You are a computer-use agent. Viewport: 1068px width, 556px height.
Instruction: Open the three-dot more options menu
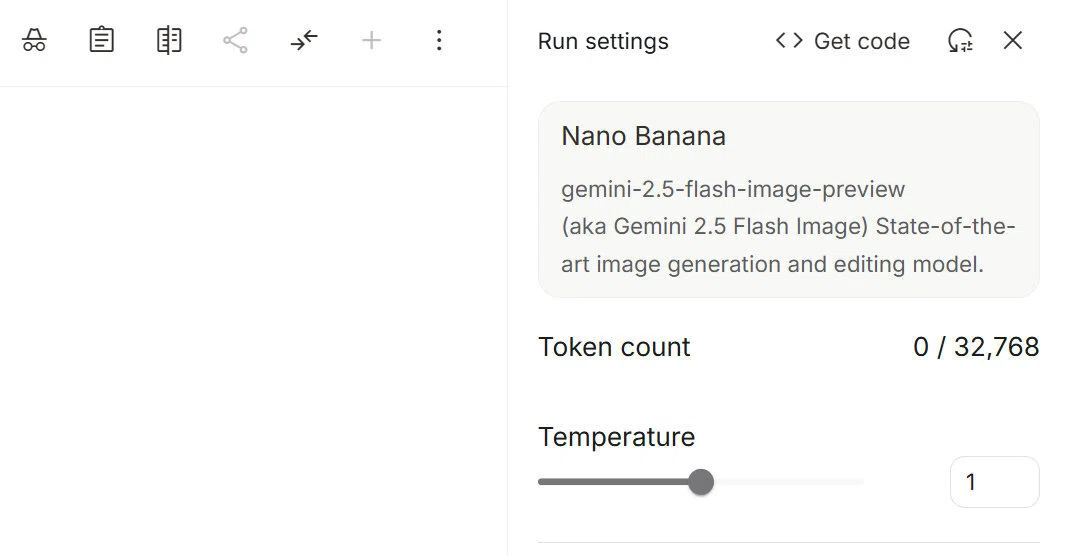point(439,40)
